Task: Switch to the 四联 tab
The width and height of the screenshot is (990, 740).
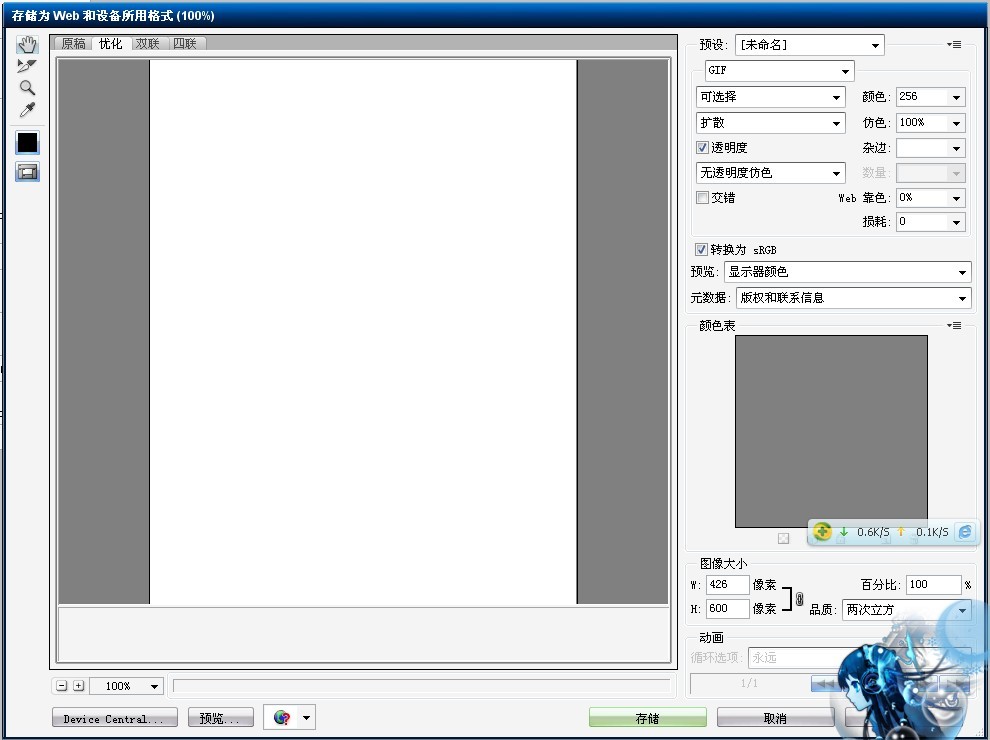Action: coord(186,44)
